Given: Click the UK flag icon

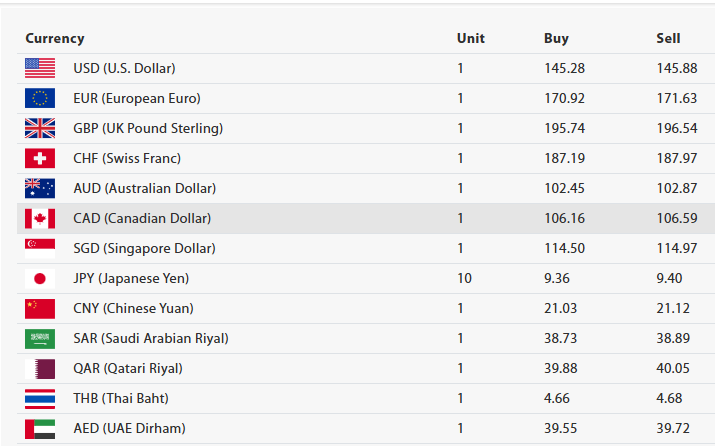Looking at the screenshot, I should (40, 128).
